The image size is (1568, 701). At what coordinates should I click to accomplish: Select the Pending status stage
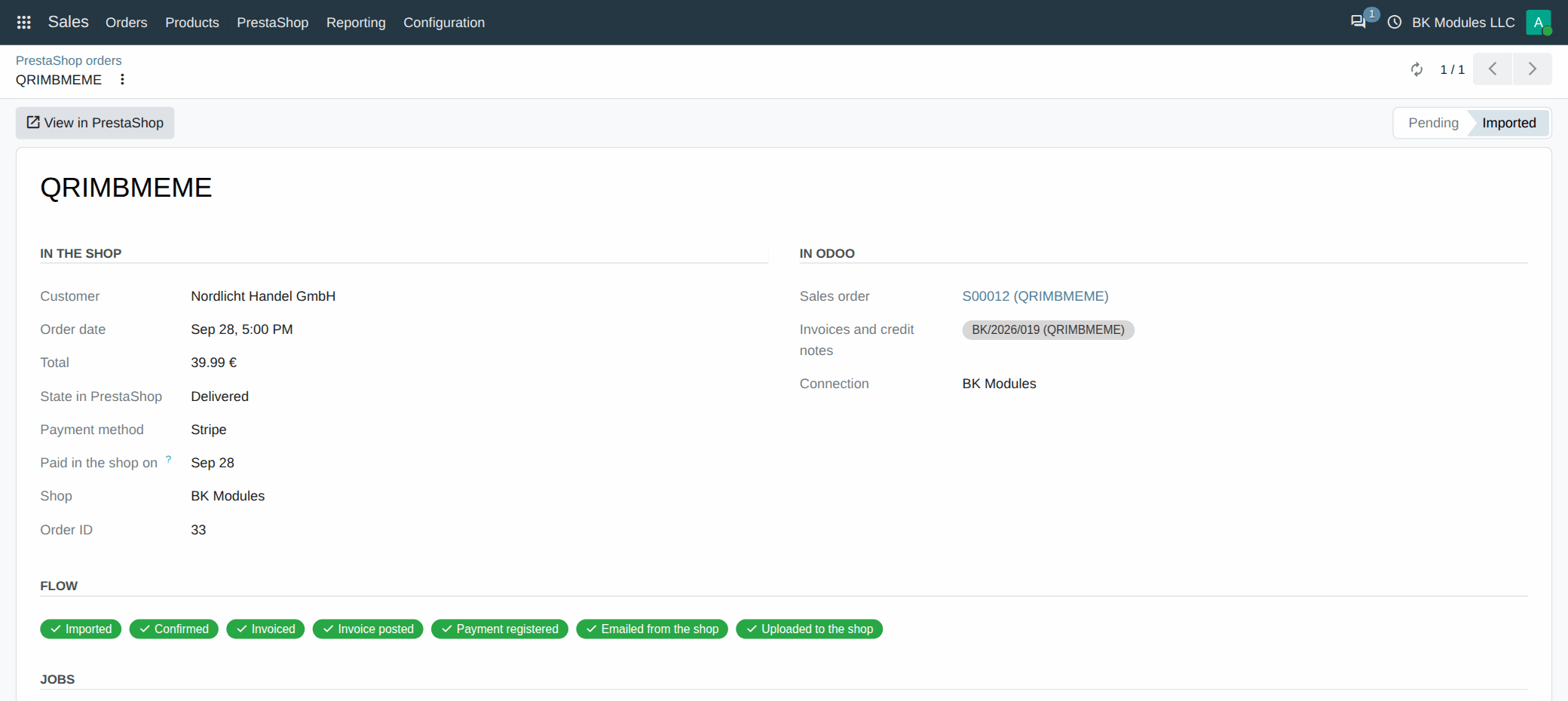1433,123
